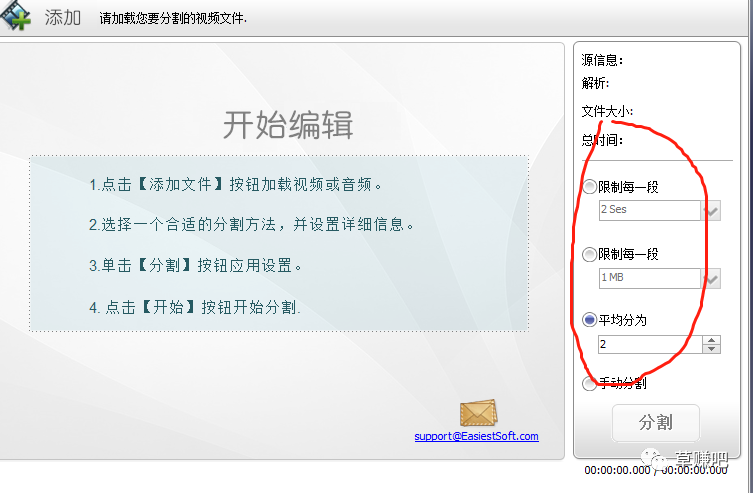The width and height of the screenshot is (753, 493).
Task: Click the 源信息 label
Action: tap(602, 60)
